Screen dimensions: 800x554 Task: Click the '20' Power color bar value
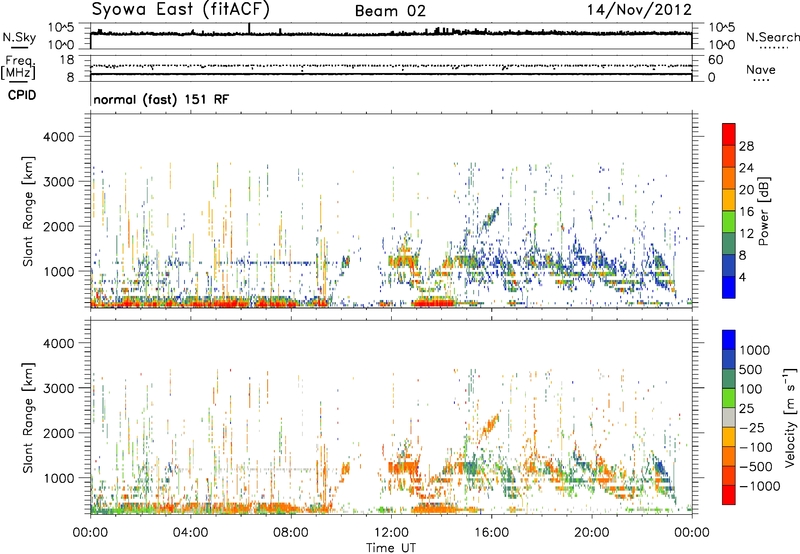coord(746,190)
